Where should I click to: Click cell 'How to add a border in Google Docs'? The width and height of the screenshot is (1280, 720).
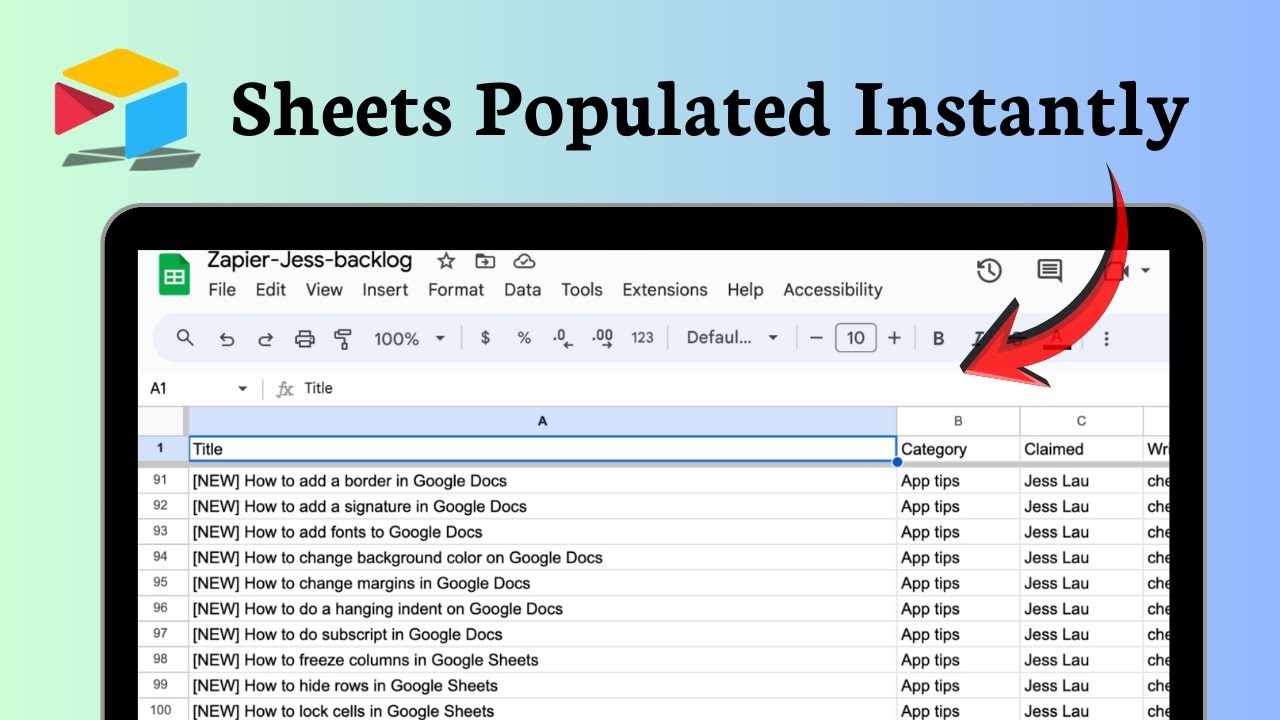pyautogui.click(x=542, y=481)
